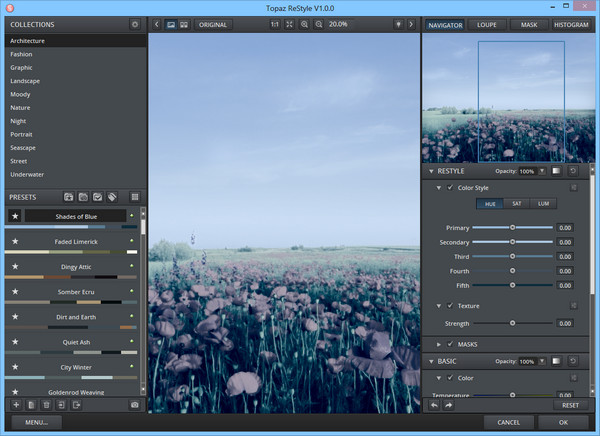Switch to split before/after view
Screen dimensions: 600x436
pyautogui.click(x=184, y=23)
